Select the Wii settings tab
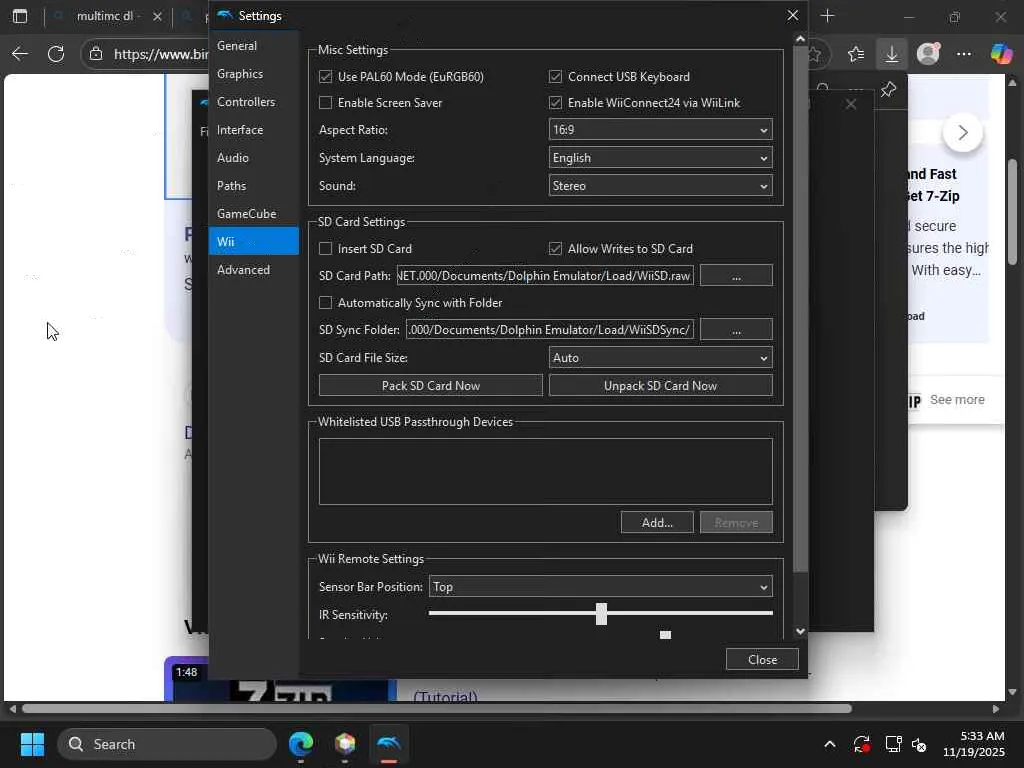Viewport: 1024px width, 768px height. tap(253, 242)
